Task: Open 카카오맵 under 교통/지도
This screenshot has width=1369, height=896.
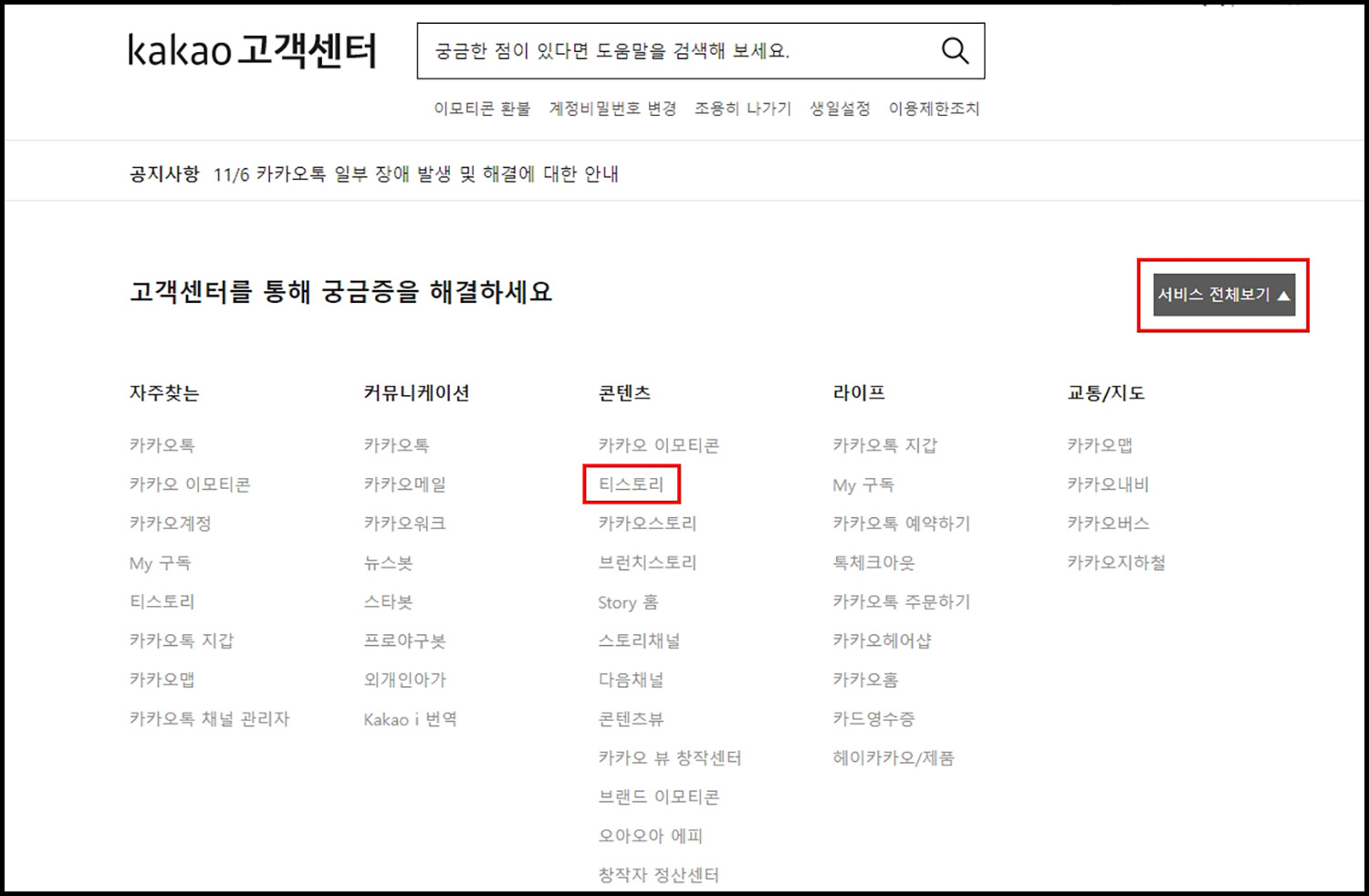Action: [1100, 445]
